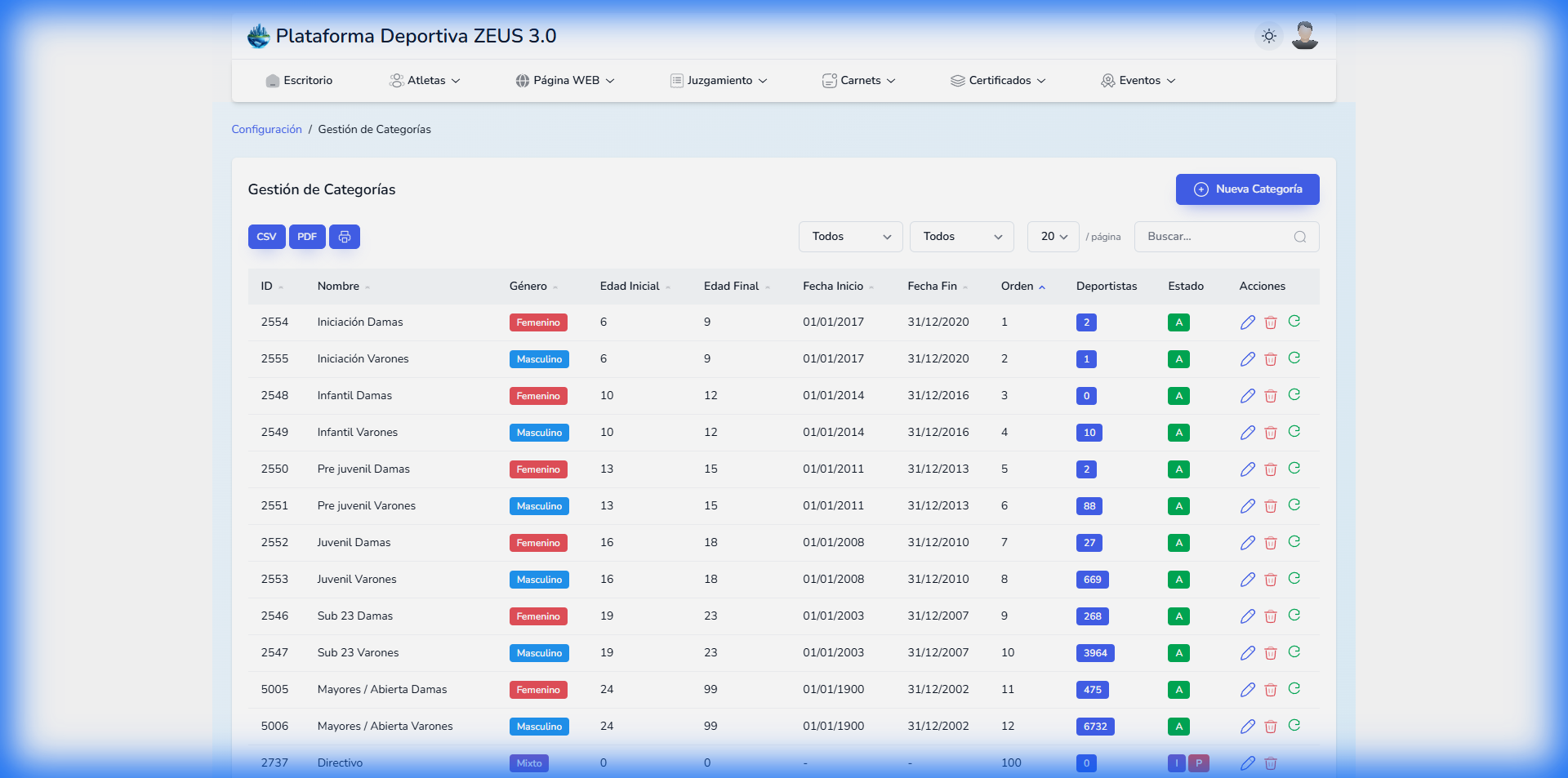Edit the Iniciación Damas category
This screenshot has width=1568, height=778.
pyautogui.click(x=1247, y=322)
